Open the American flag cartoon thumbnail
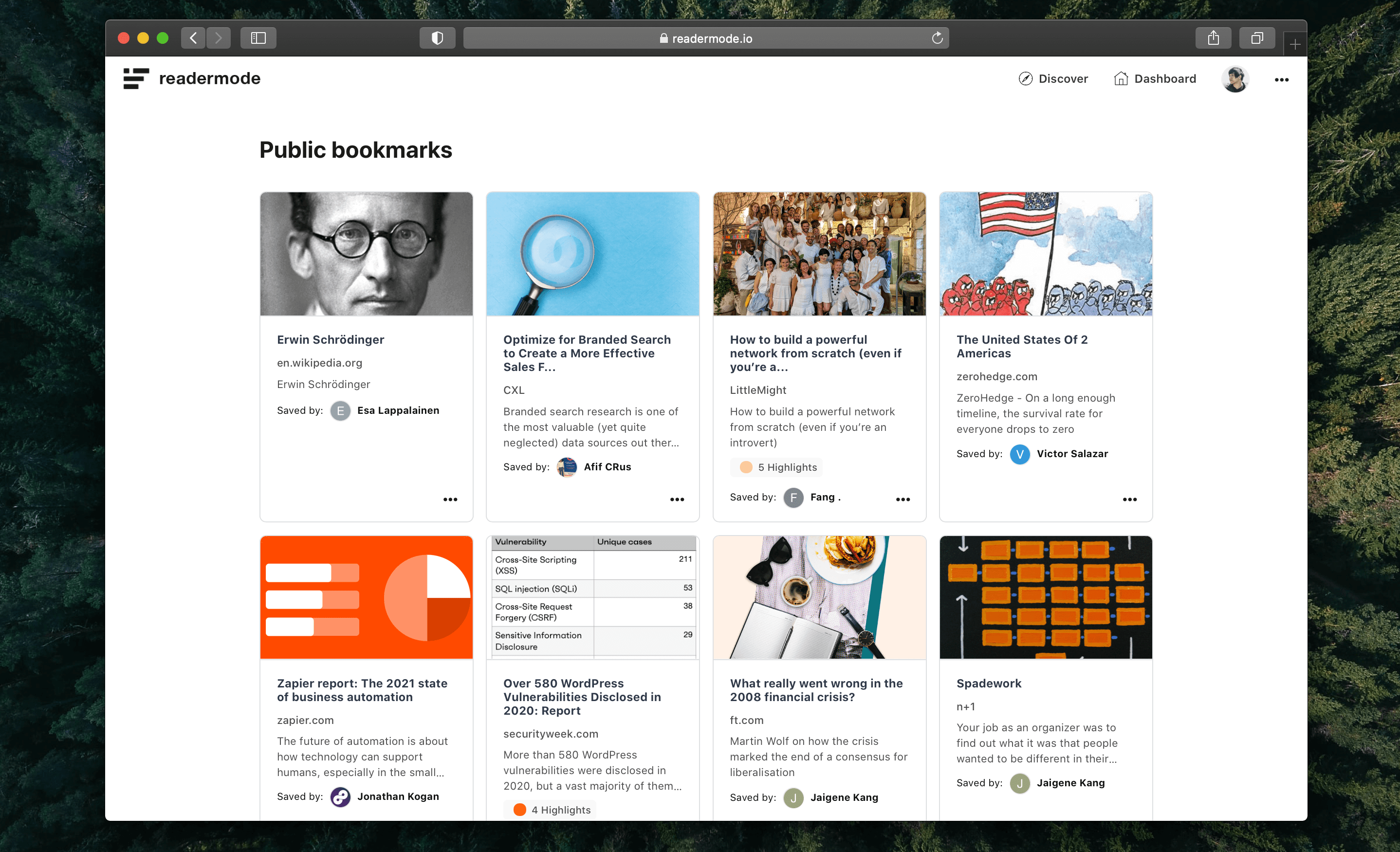This screenshot has height=852, width=1400. 1046,254
